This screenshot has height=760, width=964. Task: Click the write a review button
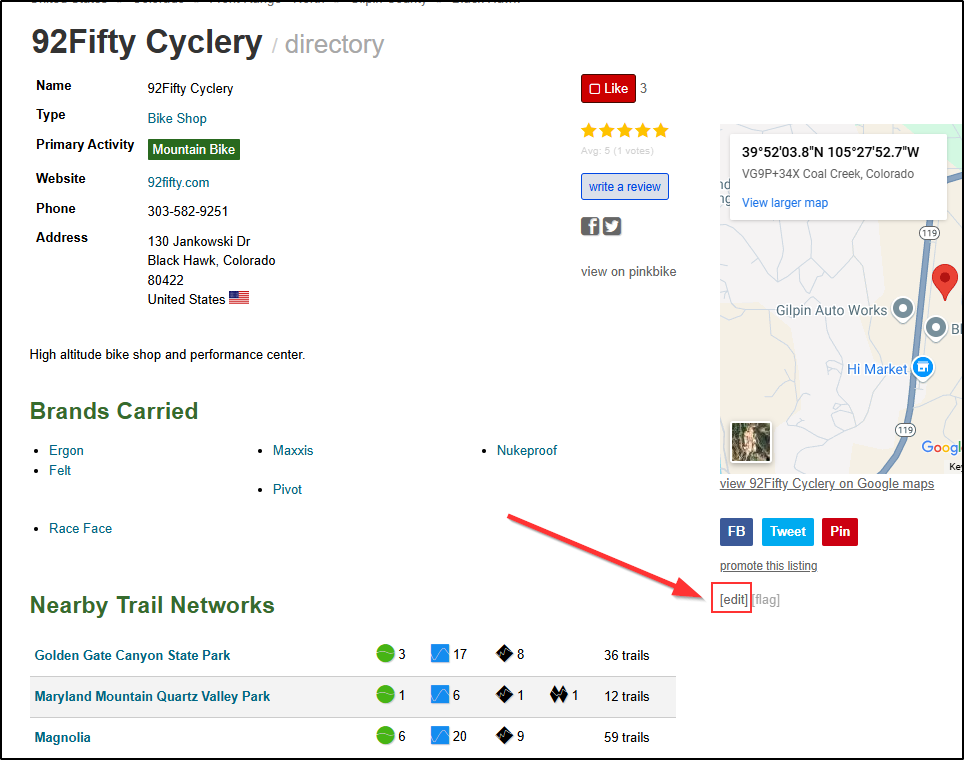click(625, 187)
